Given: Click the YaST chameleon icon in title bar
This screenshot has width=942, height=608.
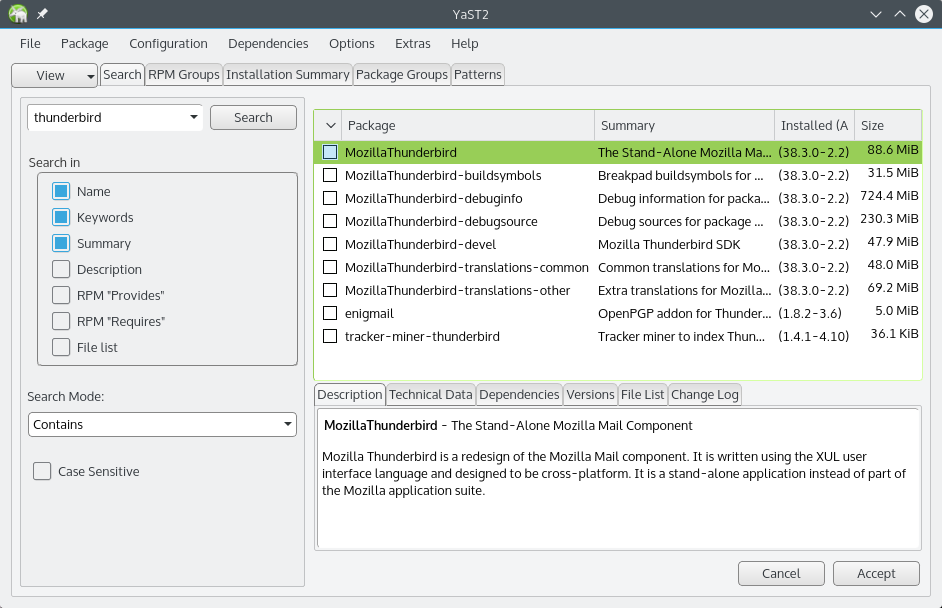Looking at the screenshot, I should (x=17, y=14).
